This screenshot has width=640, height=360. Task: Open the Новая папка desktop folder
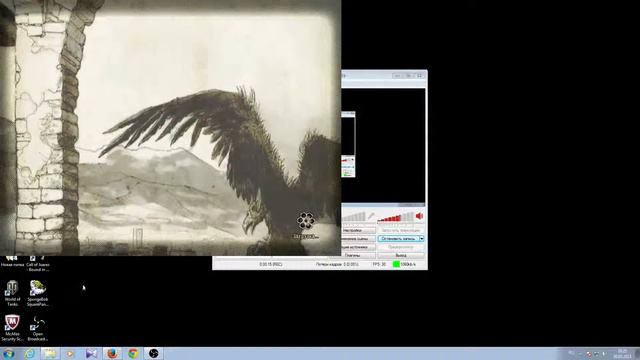coord(12,261)
